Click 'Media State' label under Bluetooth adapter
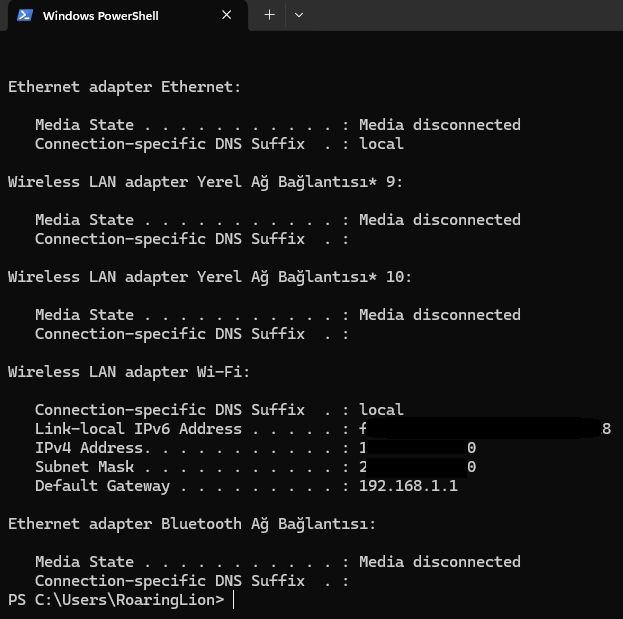 tap(85, 562)
